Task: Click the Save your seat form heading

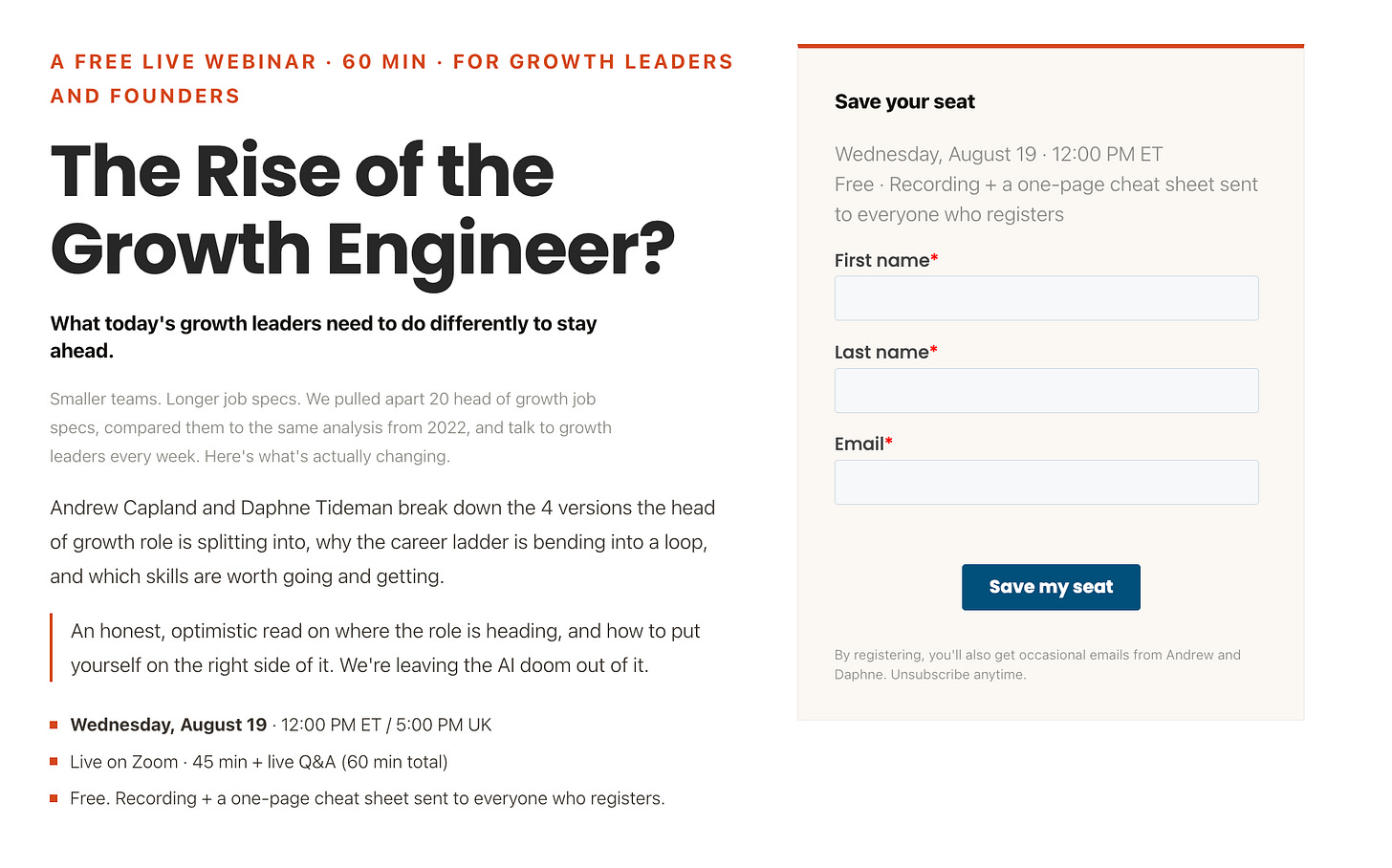Action: pos(904,101)
